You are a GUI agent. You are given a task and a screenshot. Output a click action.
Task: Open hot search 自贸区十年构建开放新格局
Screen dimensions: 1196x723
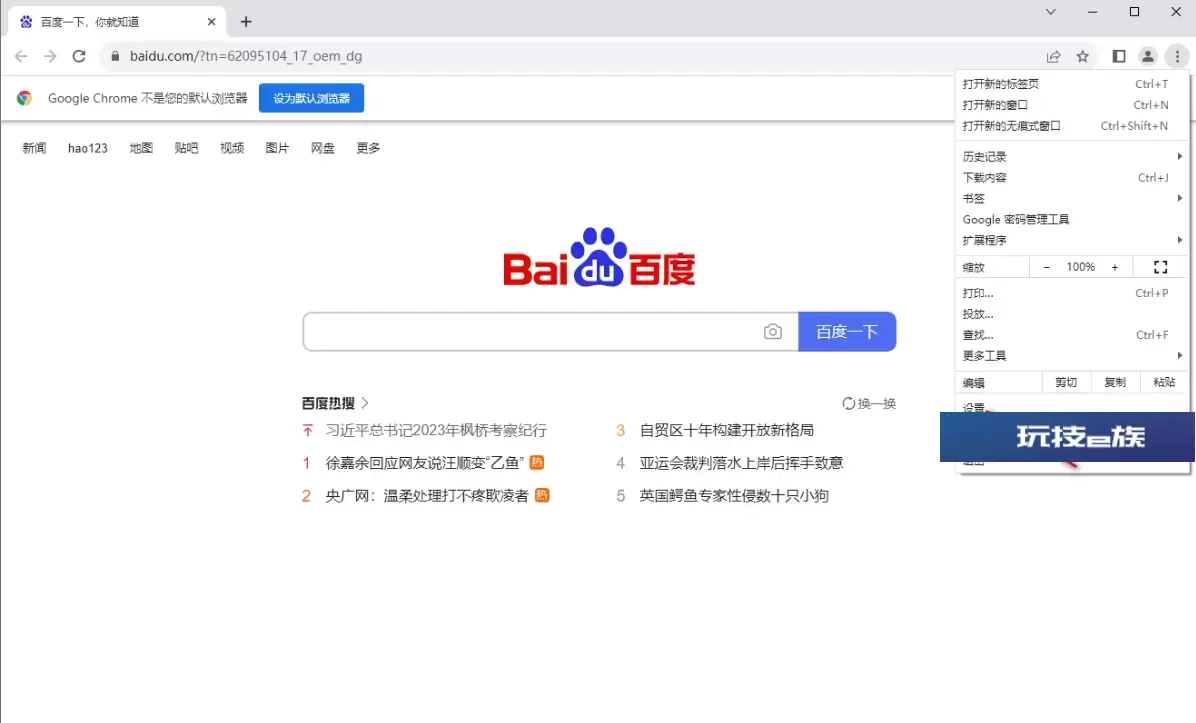pos(727,430)
